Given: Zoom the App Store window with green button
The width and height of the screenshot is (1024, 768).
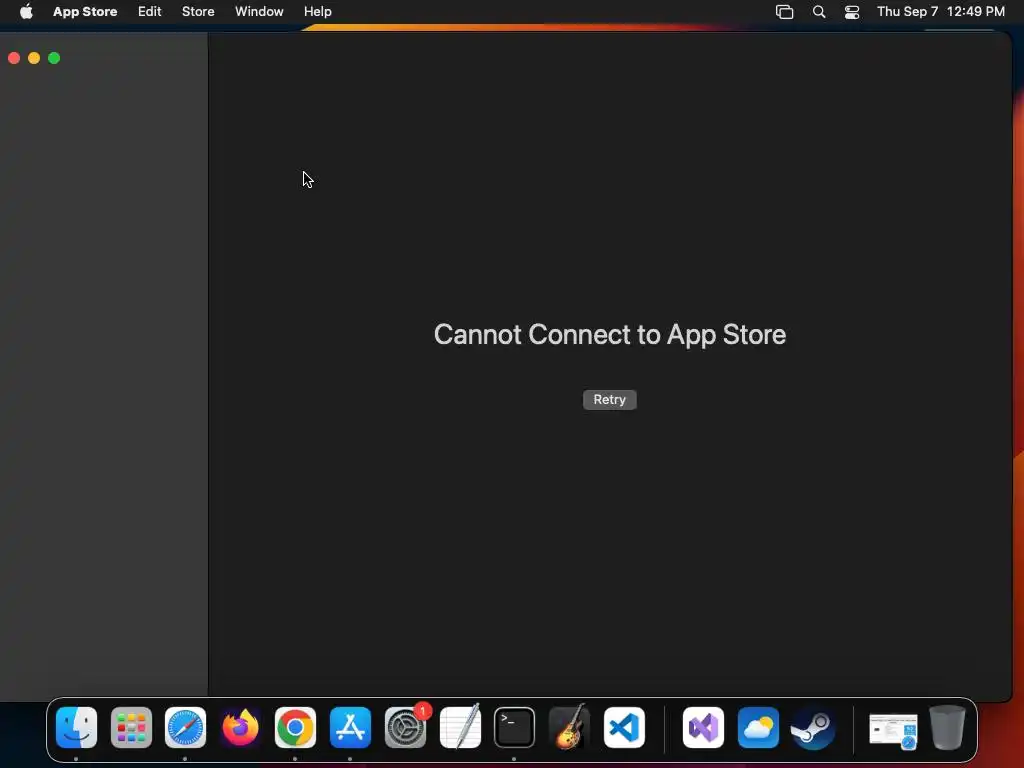Looking at the screenshot, I should 54,58.
